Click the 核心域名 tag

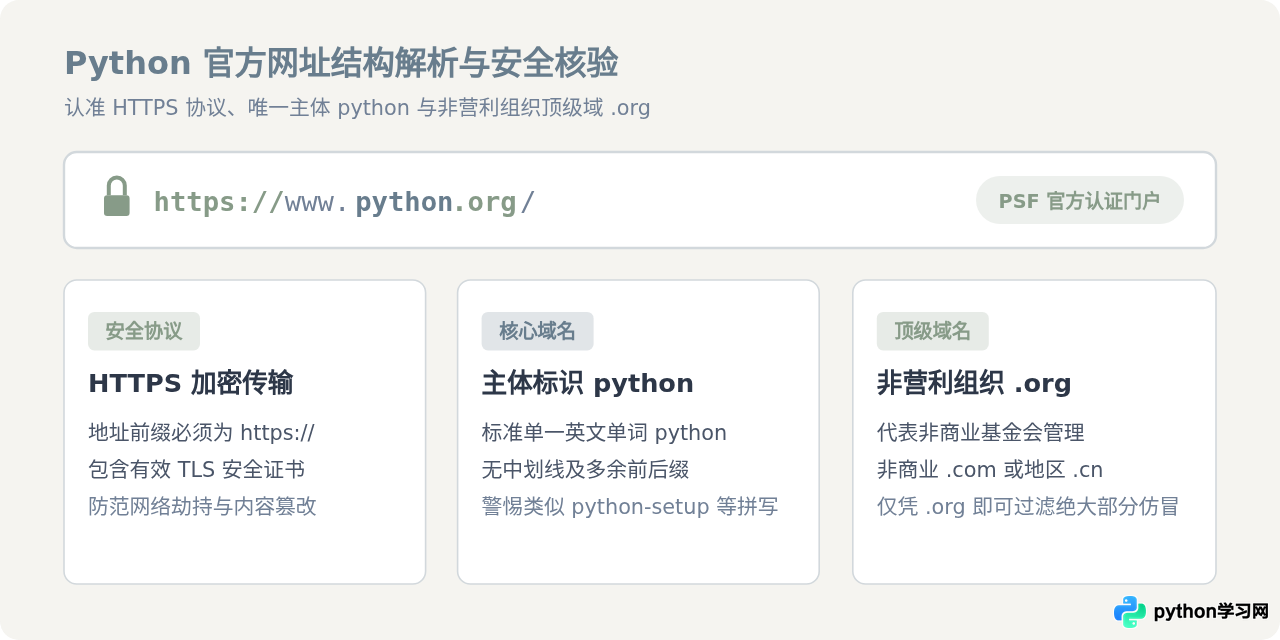pyautogui.click(x=537, y=331)
